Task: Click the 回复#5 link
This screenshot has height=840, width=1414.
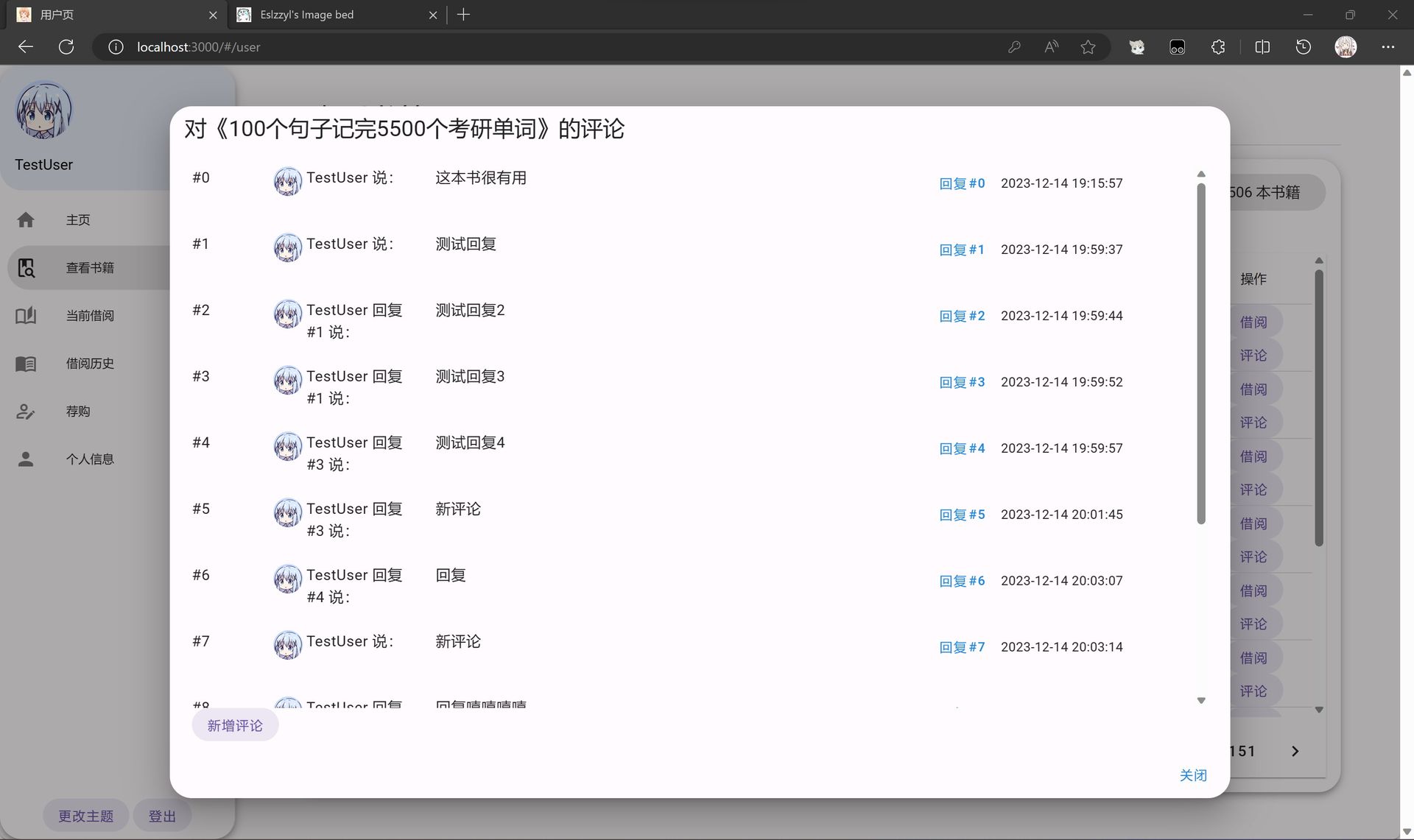Action: pos(962,515)
